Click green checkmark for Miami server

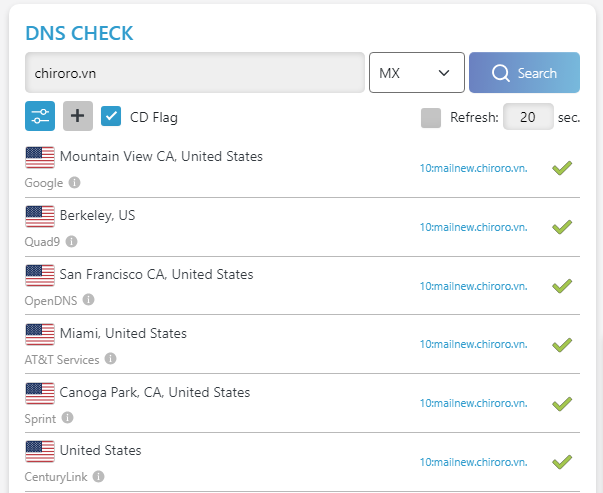click(562, 345)
